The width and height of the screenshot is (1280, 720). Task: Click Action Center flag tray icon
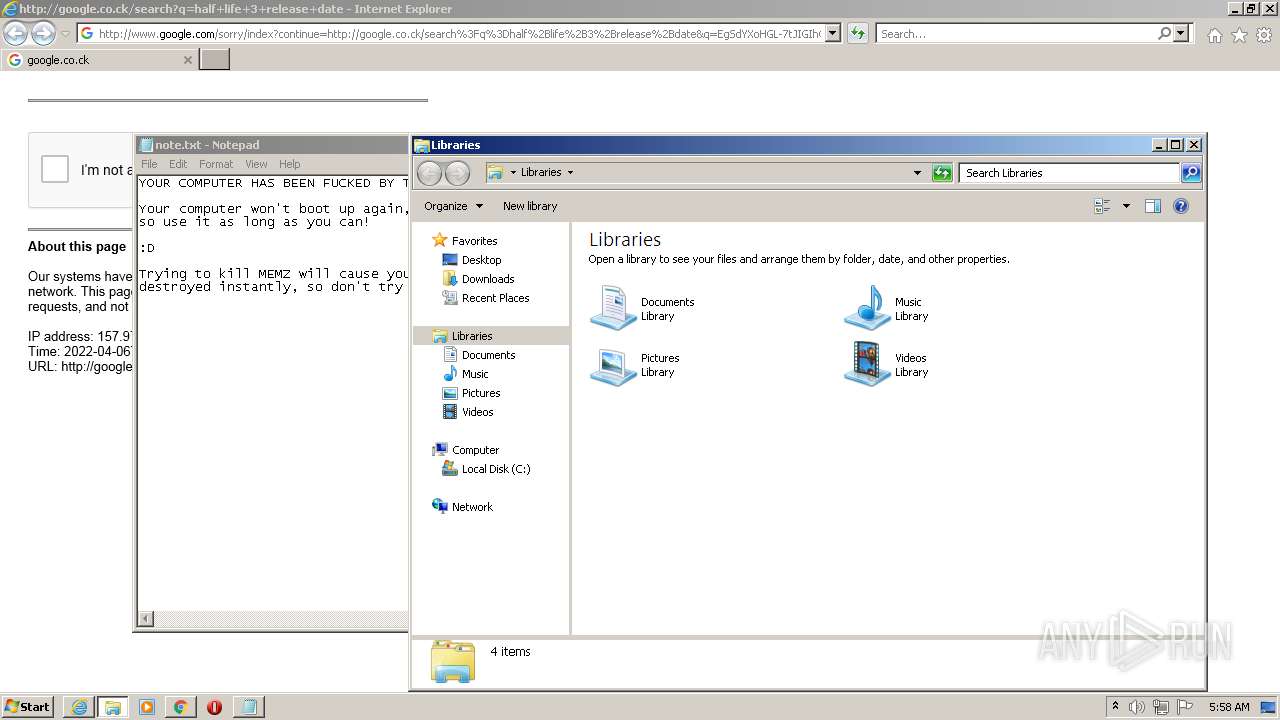coord(1185,707)
